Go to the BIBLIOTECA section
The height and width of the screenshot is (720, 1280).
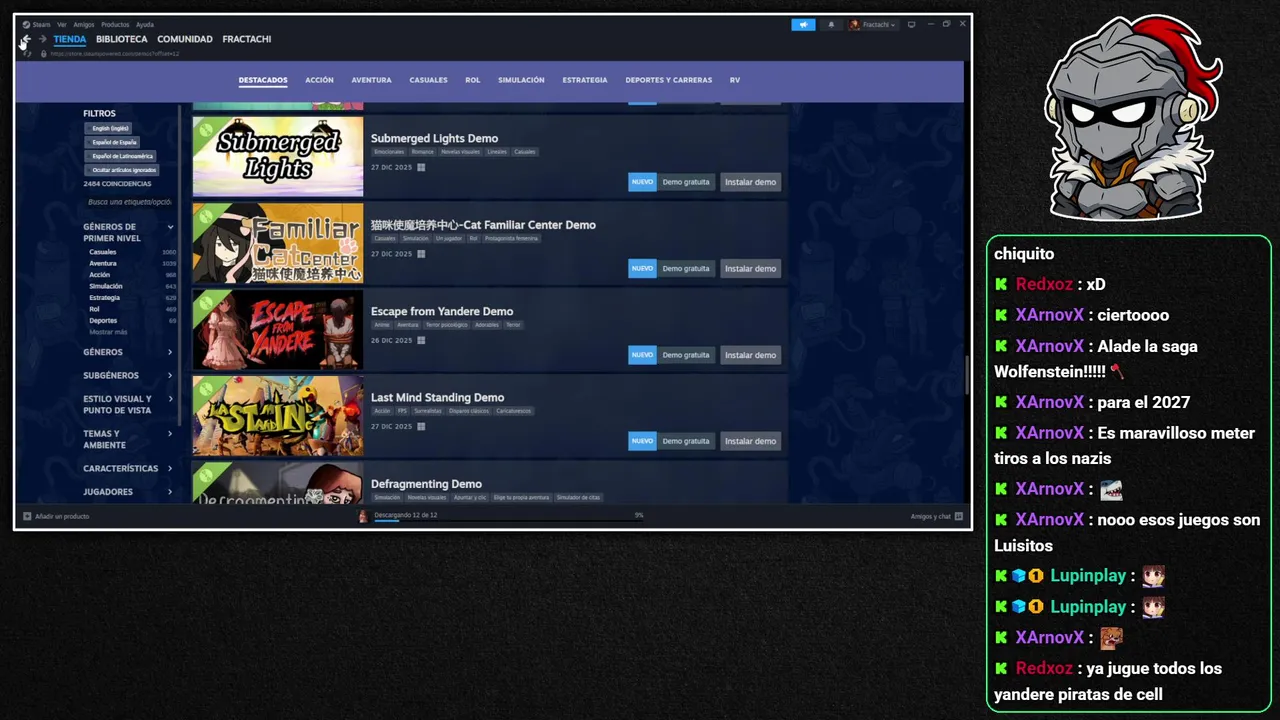(x=122, y=39)
